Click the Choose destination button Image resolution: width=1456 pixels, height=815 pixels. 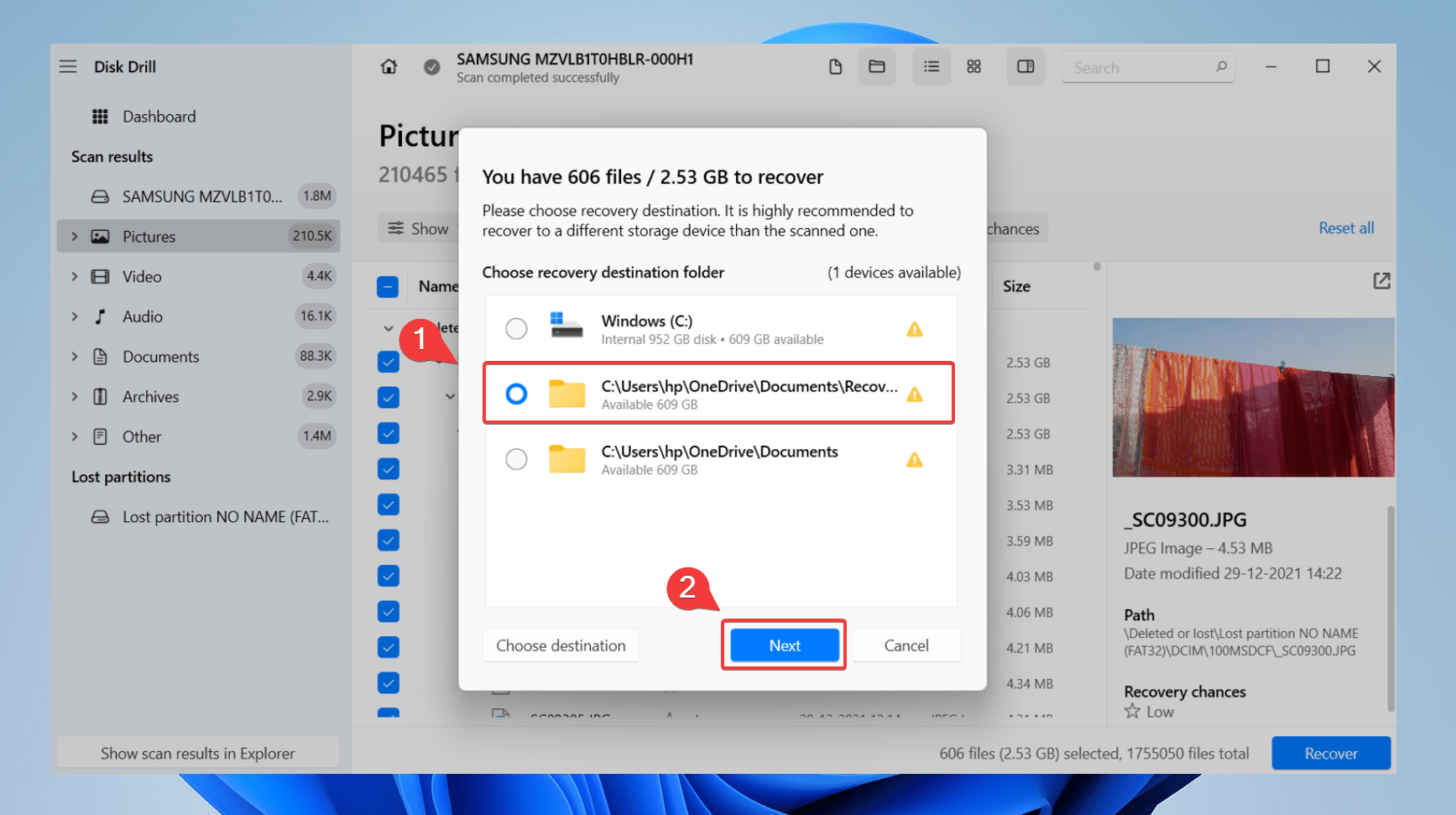pyautogui.click(x=561, y=645)
